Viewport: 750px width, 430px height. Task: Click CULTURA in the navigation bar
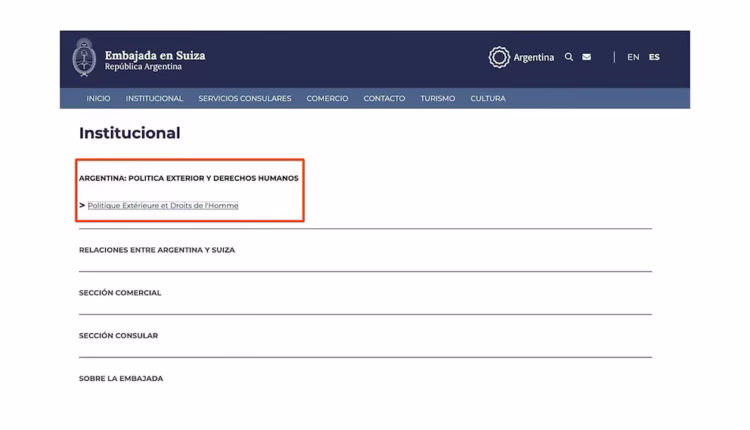[x=488, y=98]
